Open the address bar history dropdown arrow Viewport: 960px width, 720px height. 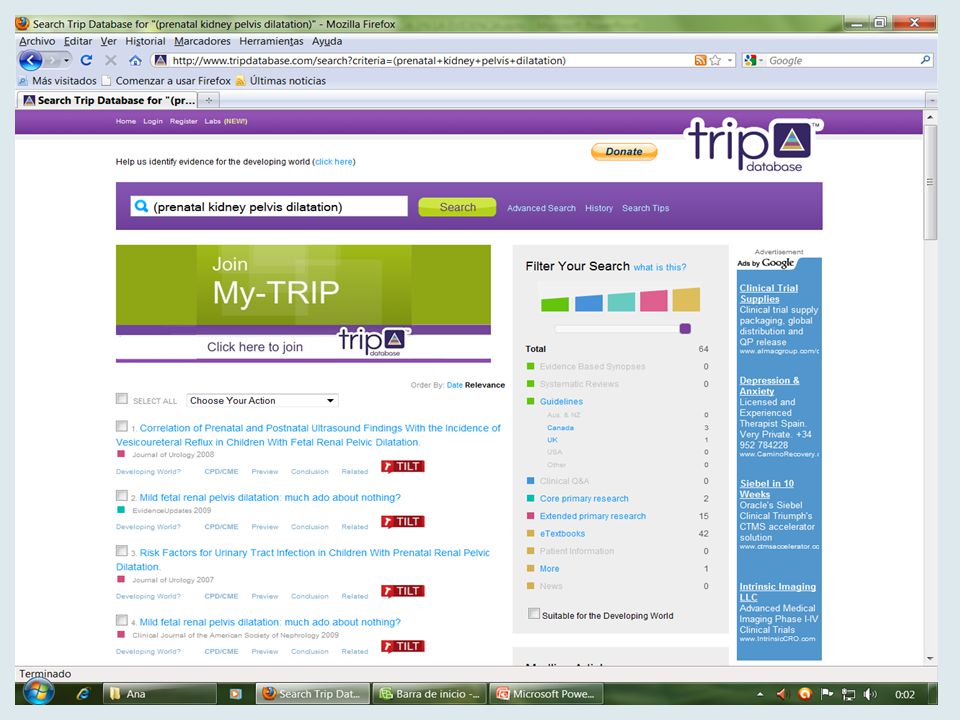tap(729, 60)
